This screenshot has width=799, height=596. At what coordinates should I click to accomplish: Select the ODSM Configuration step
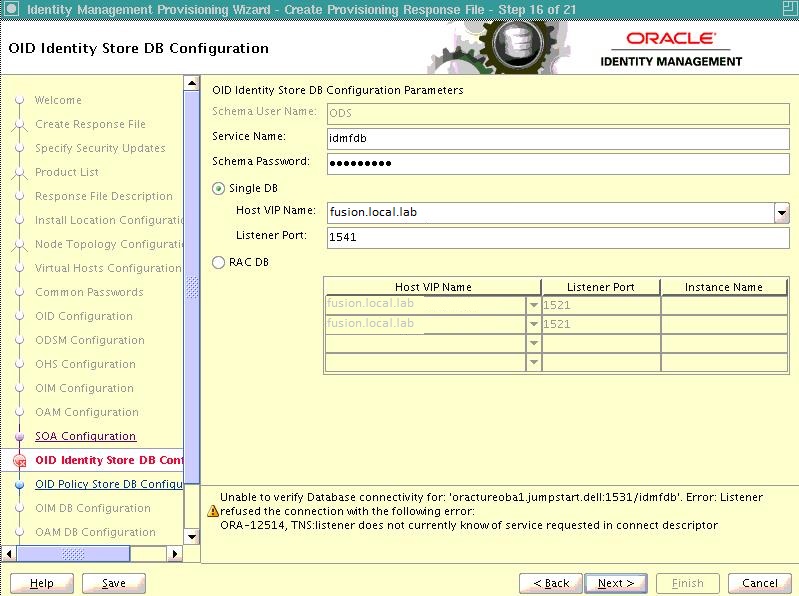click(90, 340)
